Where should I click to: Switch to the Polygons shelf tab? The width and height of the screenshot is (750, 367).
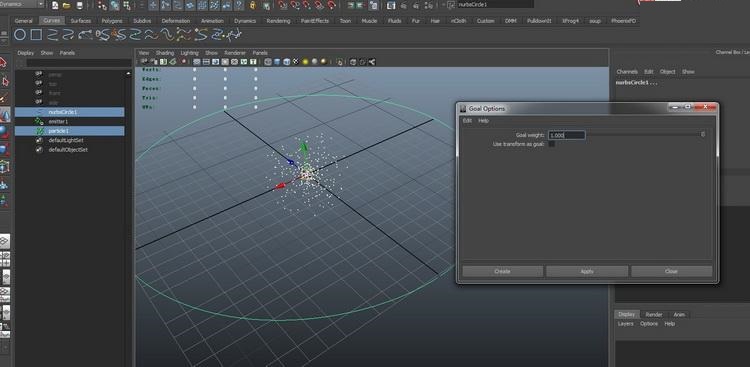pyautogui.click(x=111, y=21)
